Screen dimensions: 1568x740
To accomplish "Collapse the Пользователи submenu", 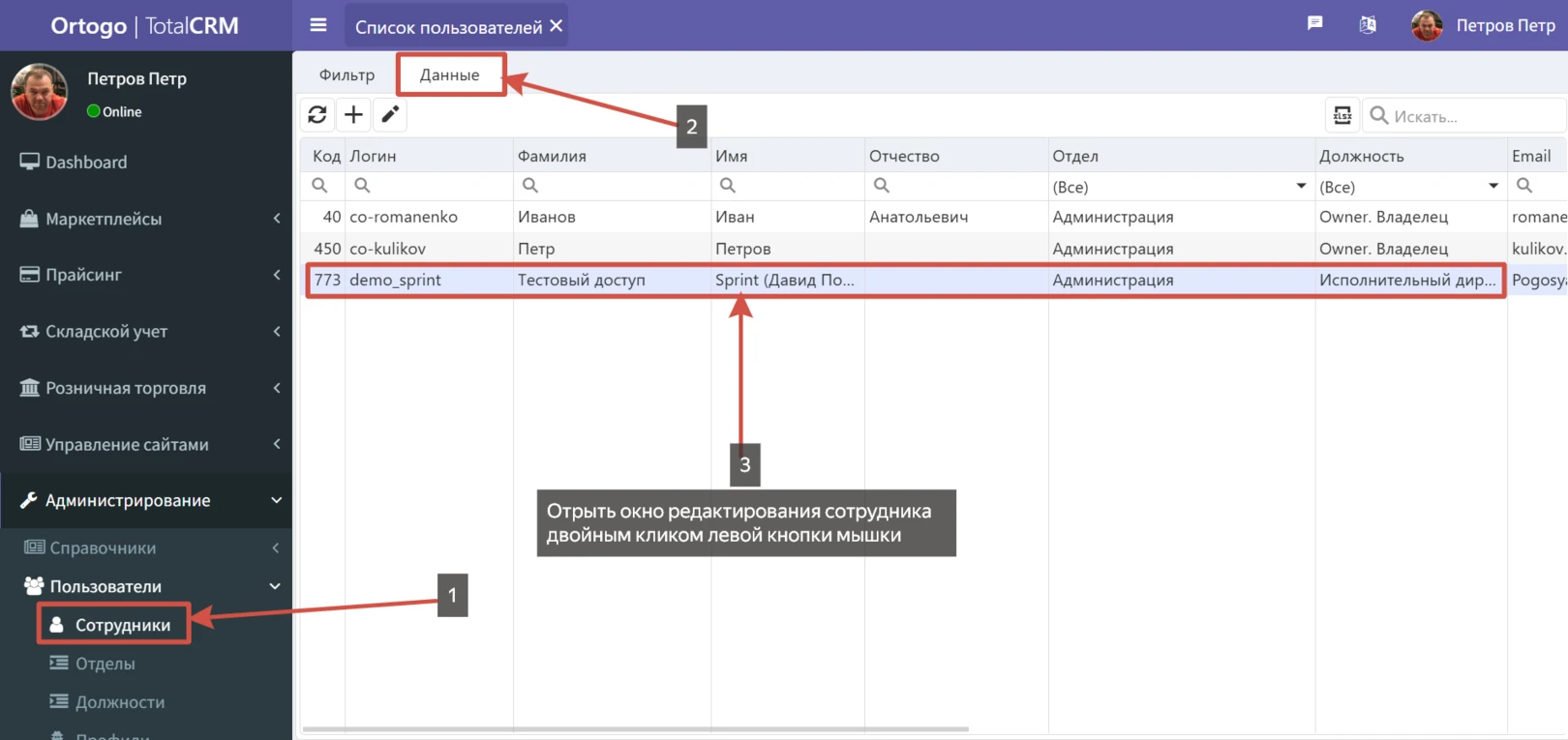I will pyautogui.click(x=145, y=586).
